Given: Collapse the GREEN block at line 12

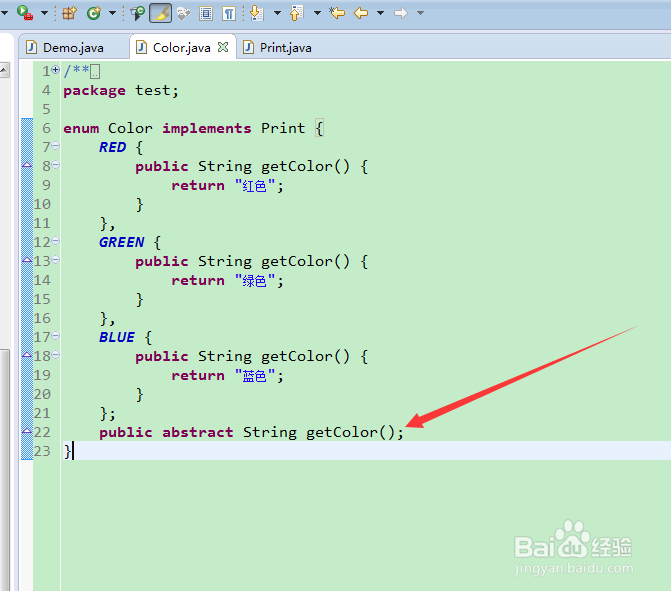Looking at the screenshot, I should (x=56, y=241).
